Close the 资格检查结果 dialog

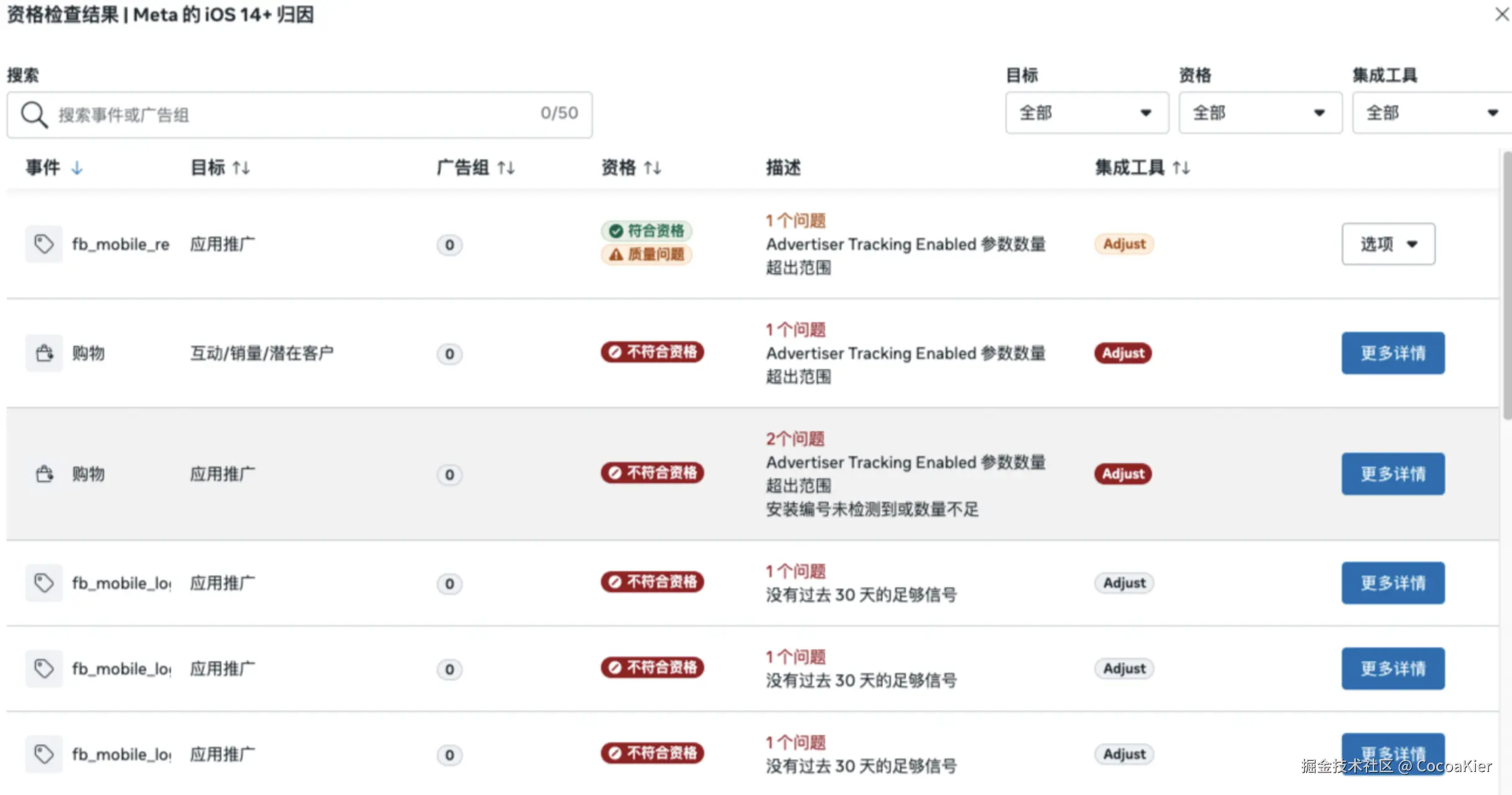1501,14
